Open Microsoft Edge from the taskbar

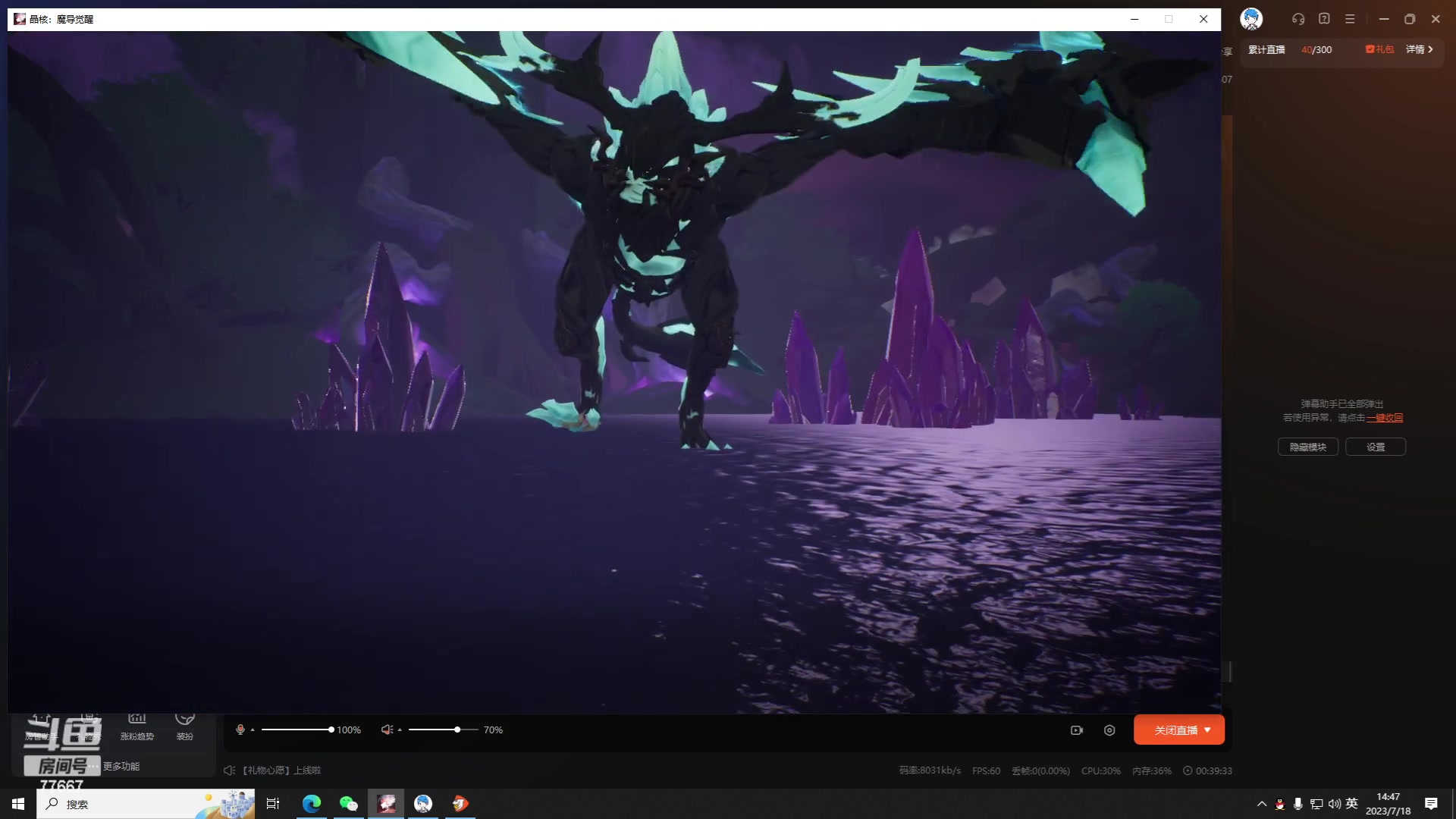312,804
